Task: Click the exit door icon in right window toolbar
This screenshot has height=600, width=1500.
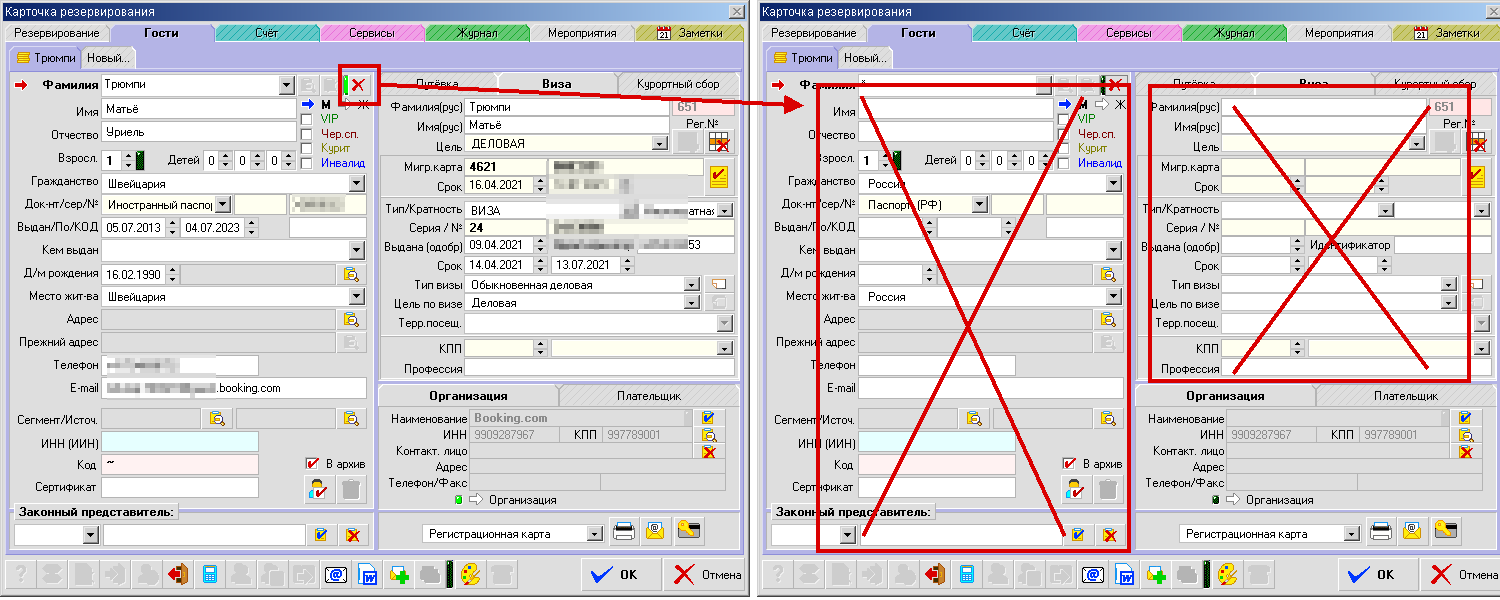Action: pos(936,575)
